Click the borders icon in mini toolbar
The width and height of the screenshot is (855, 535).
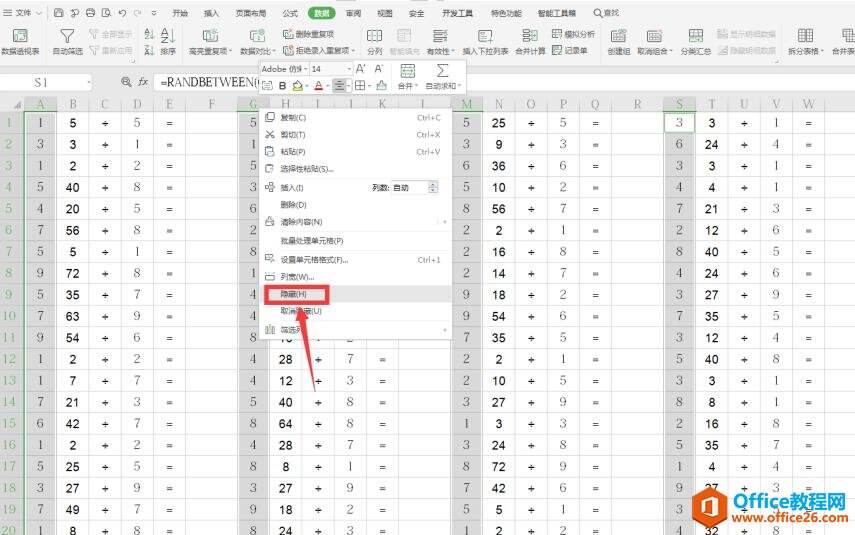[360, 86]
